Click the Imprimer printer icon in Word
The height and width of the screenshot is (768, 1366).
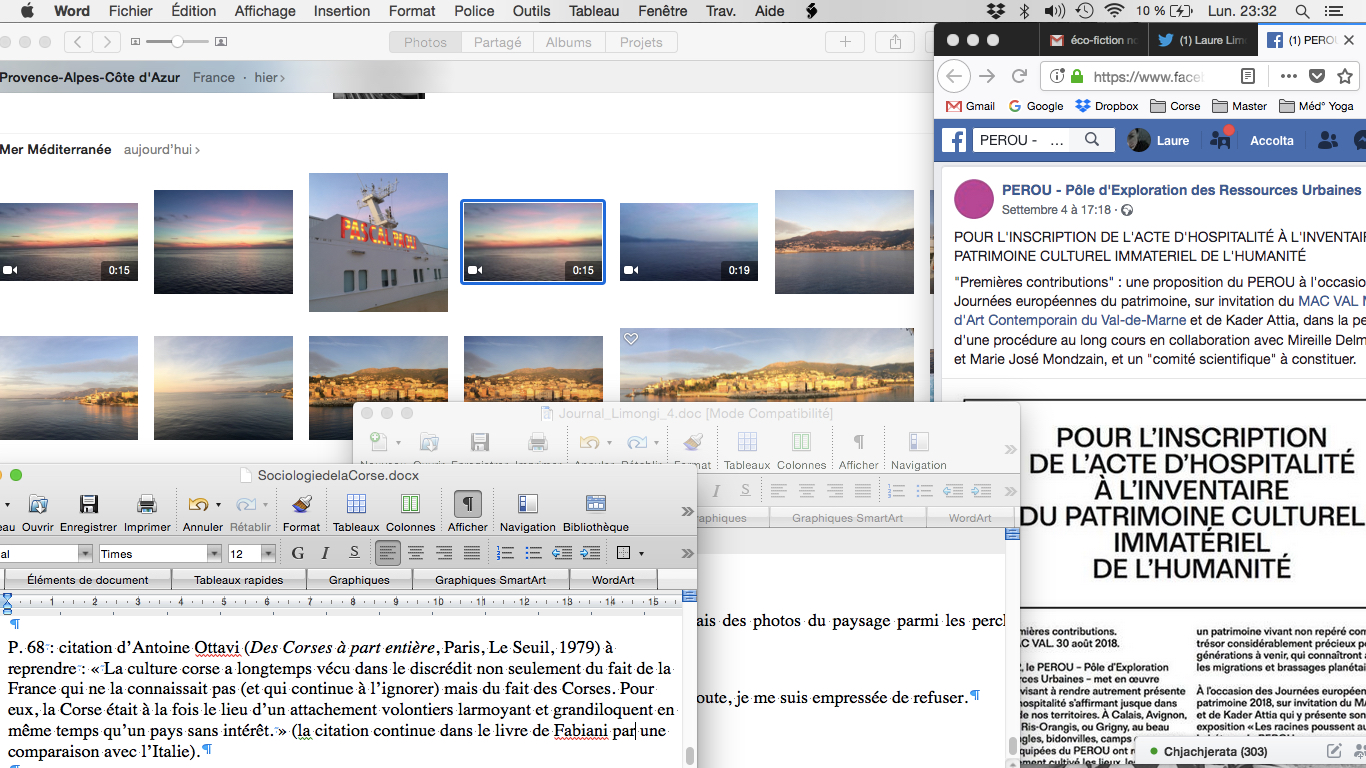tap(147, 504)
